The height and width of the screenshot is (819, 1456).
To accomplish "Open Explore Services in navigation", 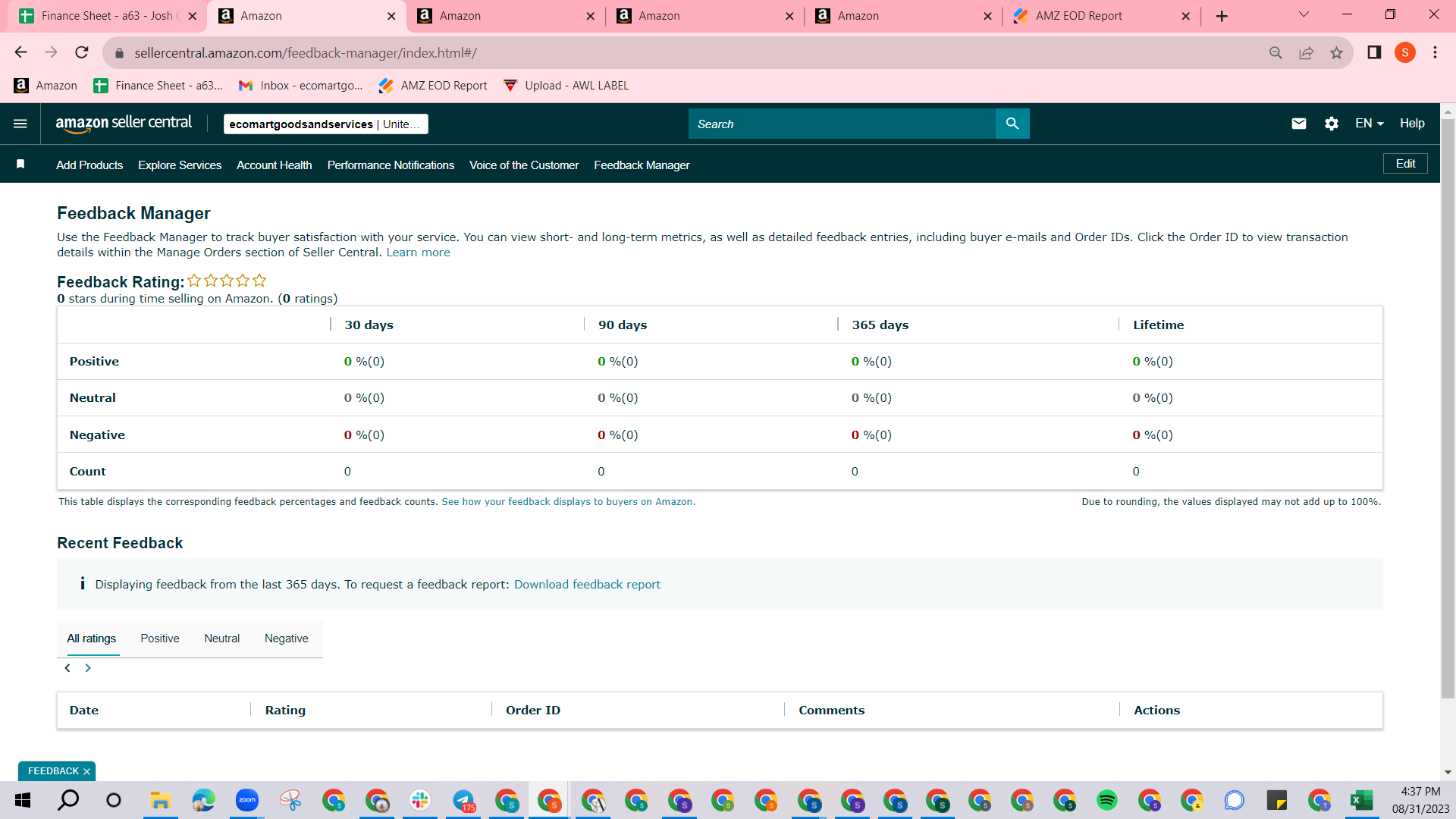I will tap(180, 165).
